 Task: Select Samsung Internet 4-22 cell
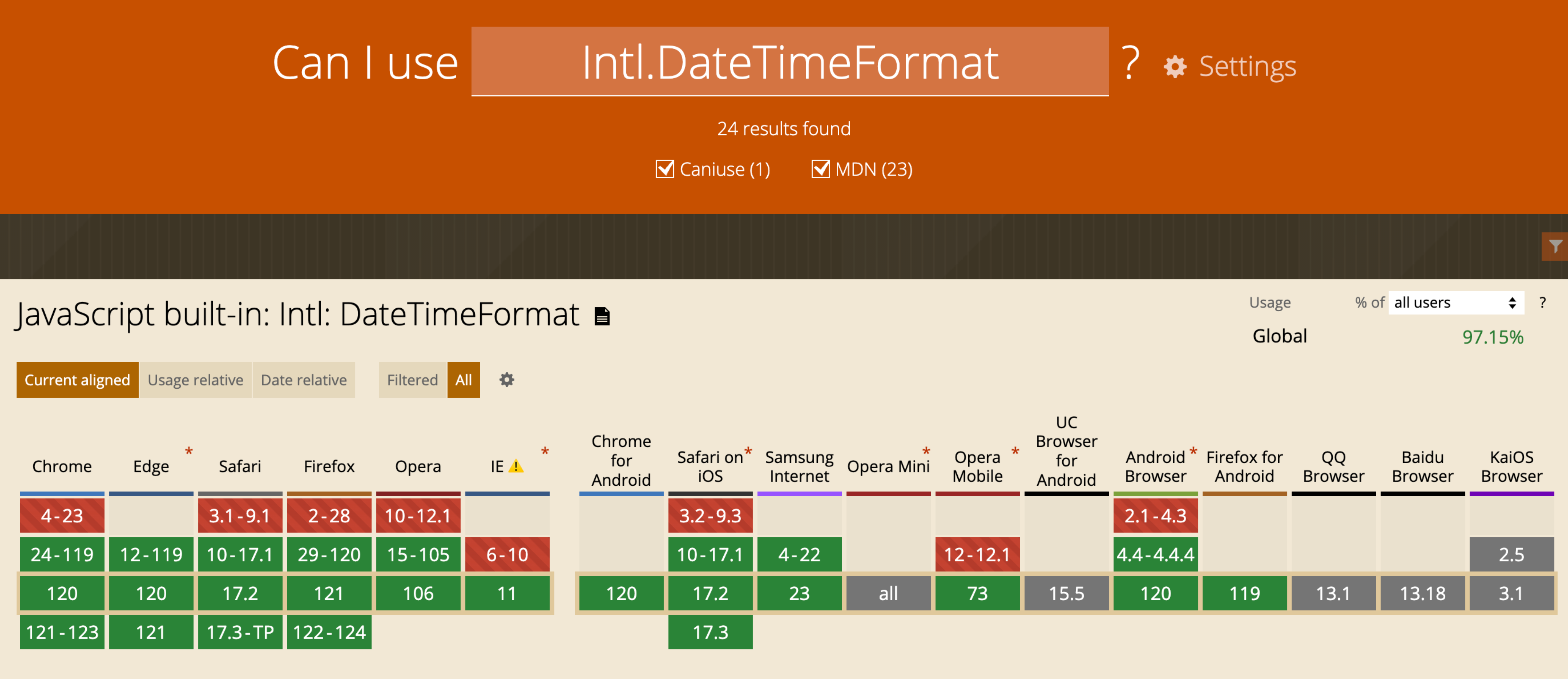click(799, 554)
